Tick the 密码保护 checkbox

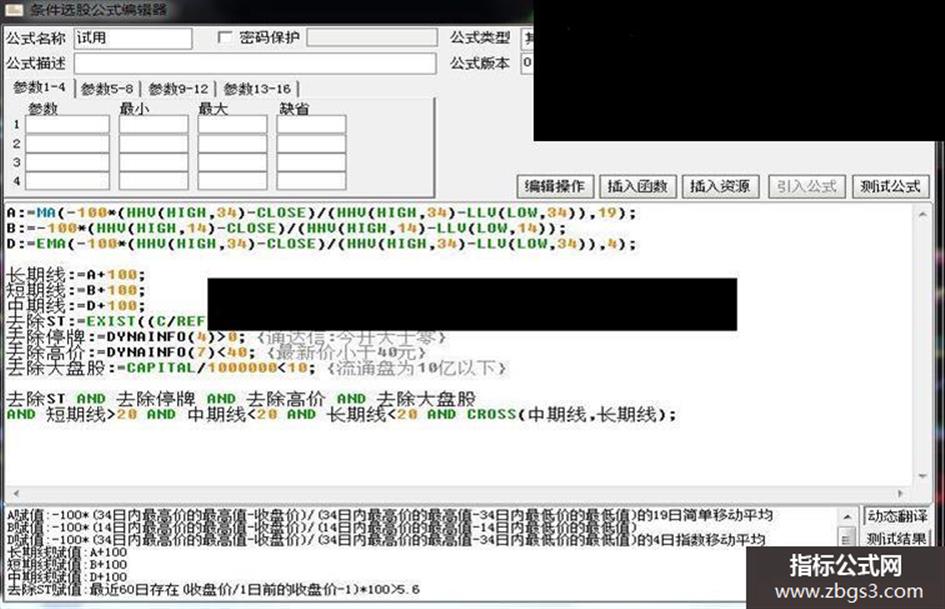224,37
